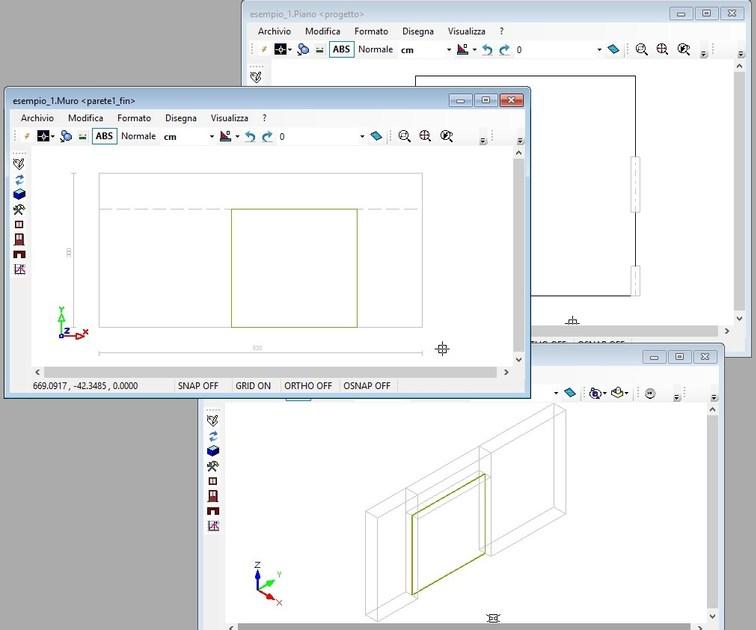The image size is (756, 630).
Task: Toggle OSNAP OFF in Muro status bar
Action: 367,386
